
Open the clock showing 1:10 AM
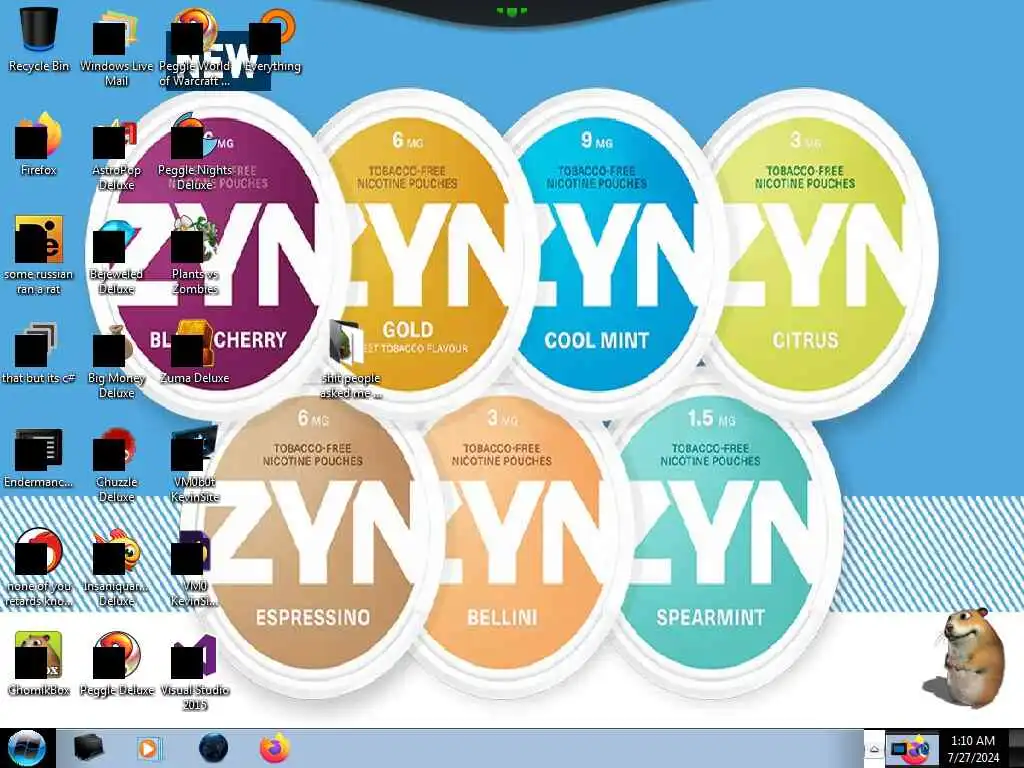[973, 749]
